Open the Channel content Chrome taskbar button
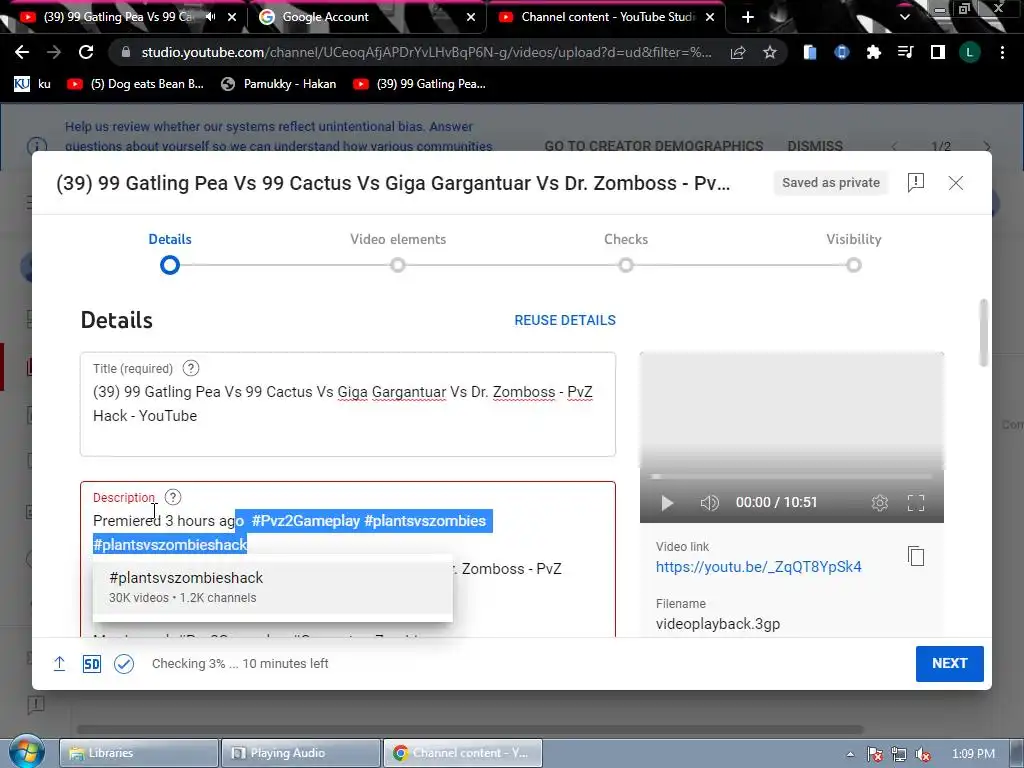 point(462,753)
